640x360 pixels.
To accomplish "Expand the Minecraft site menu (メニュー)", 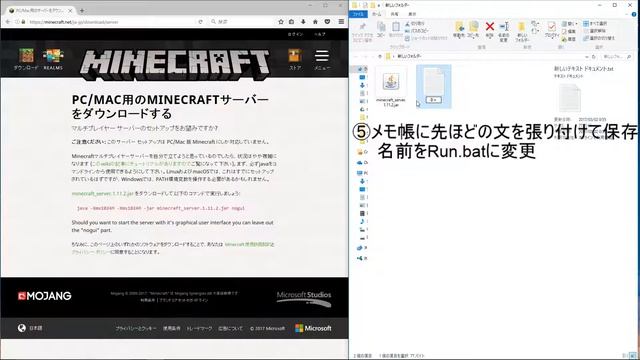I will (322, 59).
